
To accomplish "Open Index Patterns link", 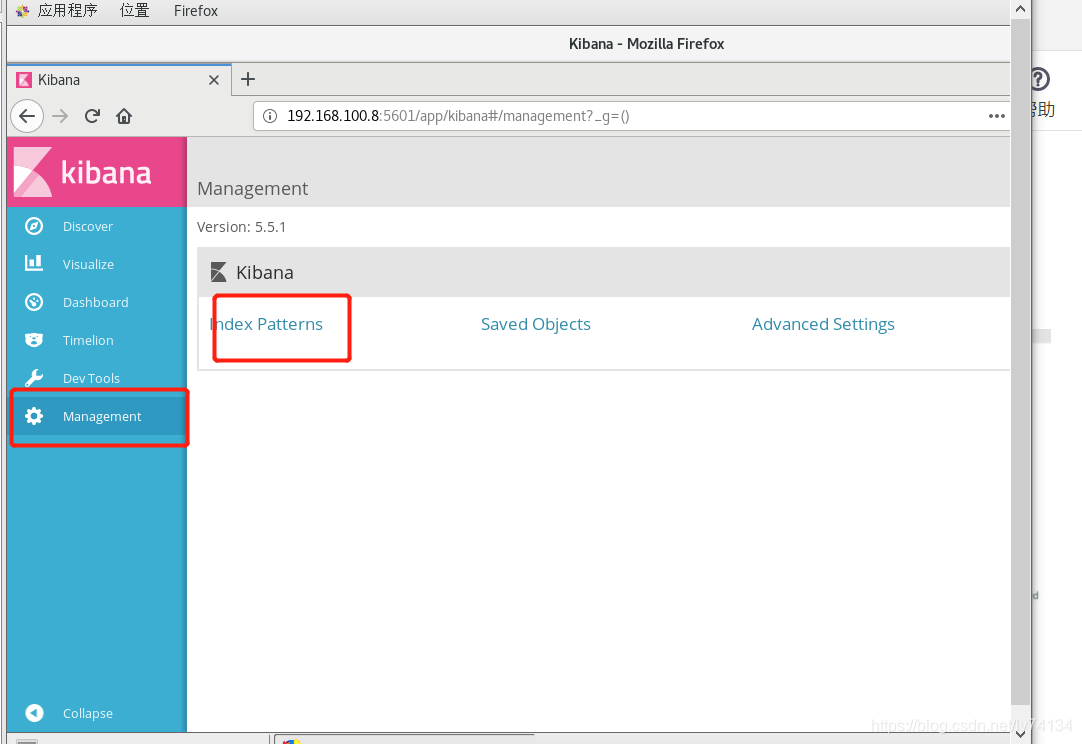I will (266, 324).
